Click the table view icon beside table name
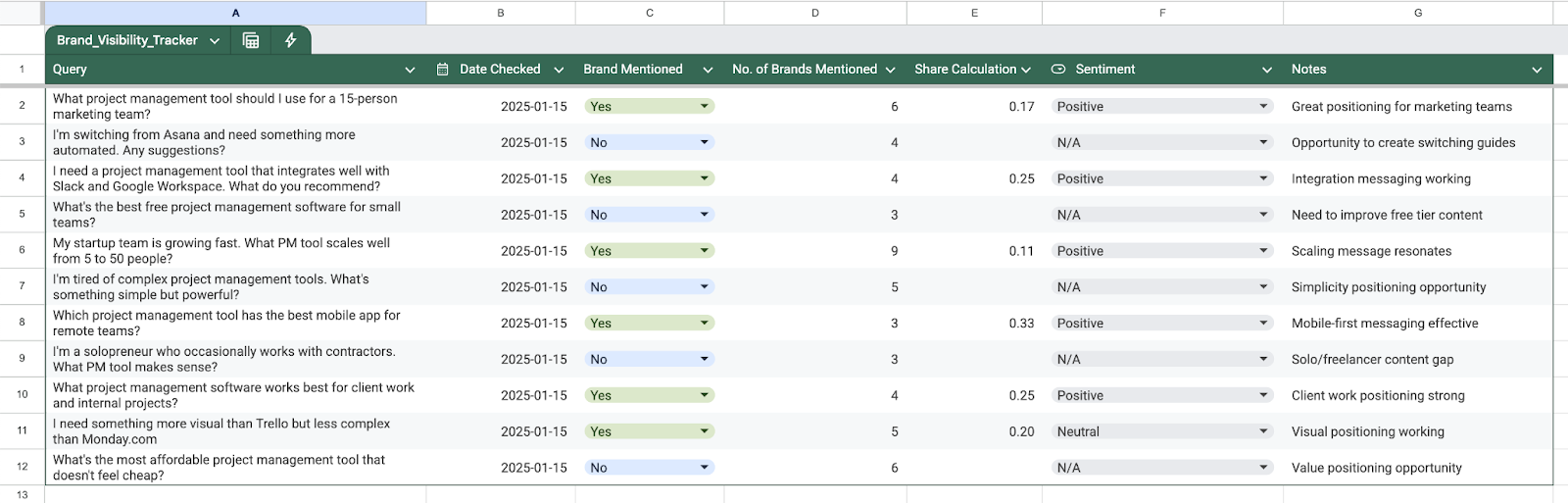The image size is (1568, 503). pos(251,40)
